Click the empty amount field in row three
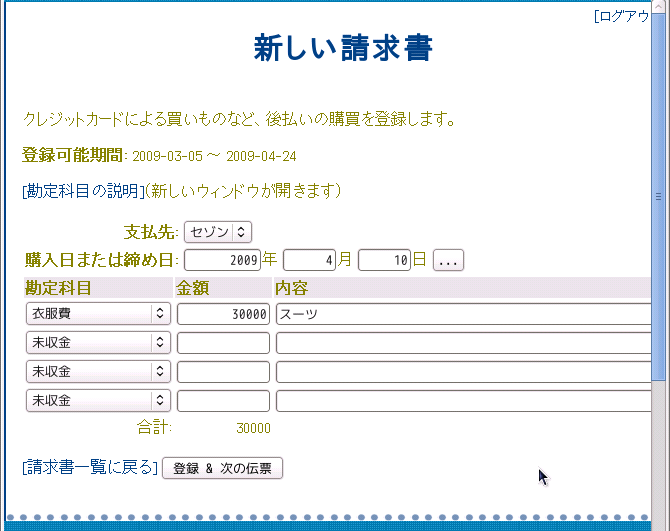 (223, 372)
